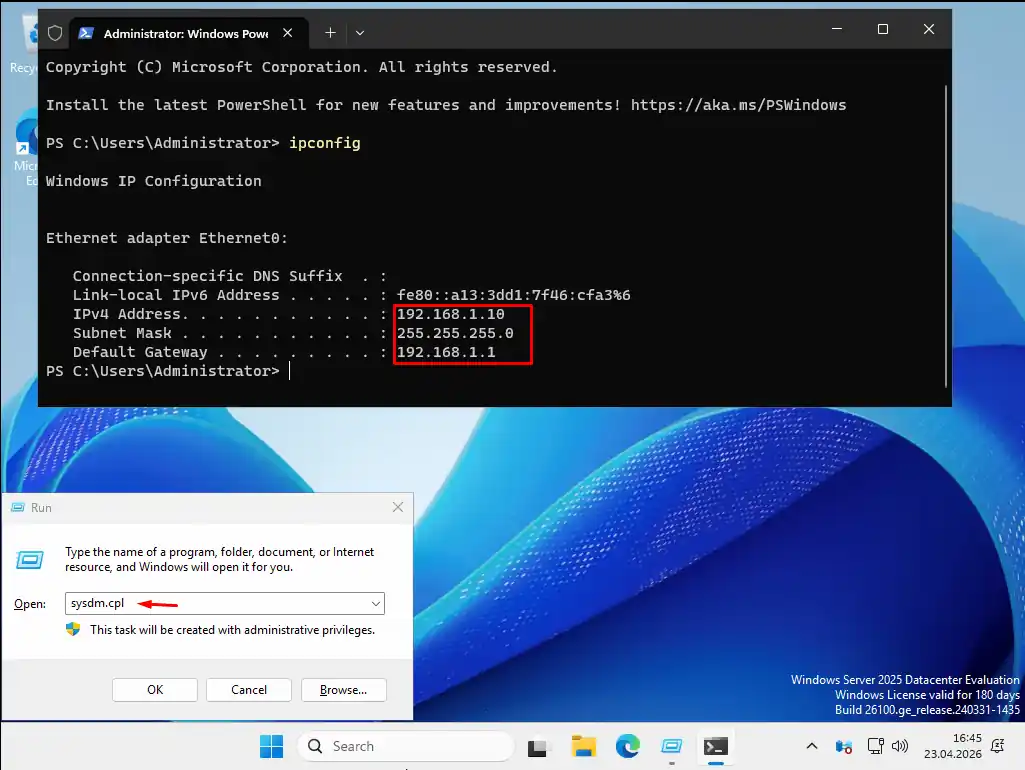Click the ipconfig command text
The width and height of the screenshot is (1025, 770).
325,143
